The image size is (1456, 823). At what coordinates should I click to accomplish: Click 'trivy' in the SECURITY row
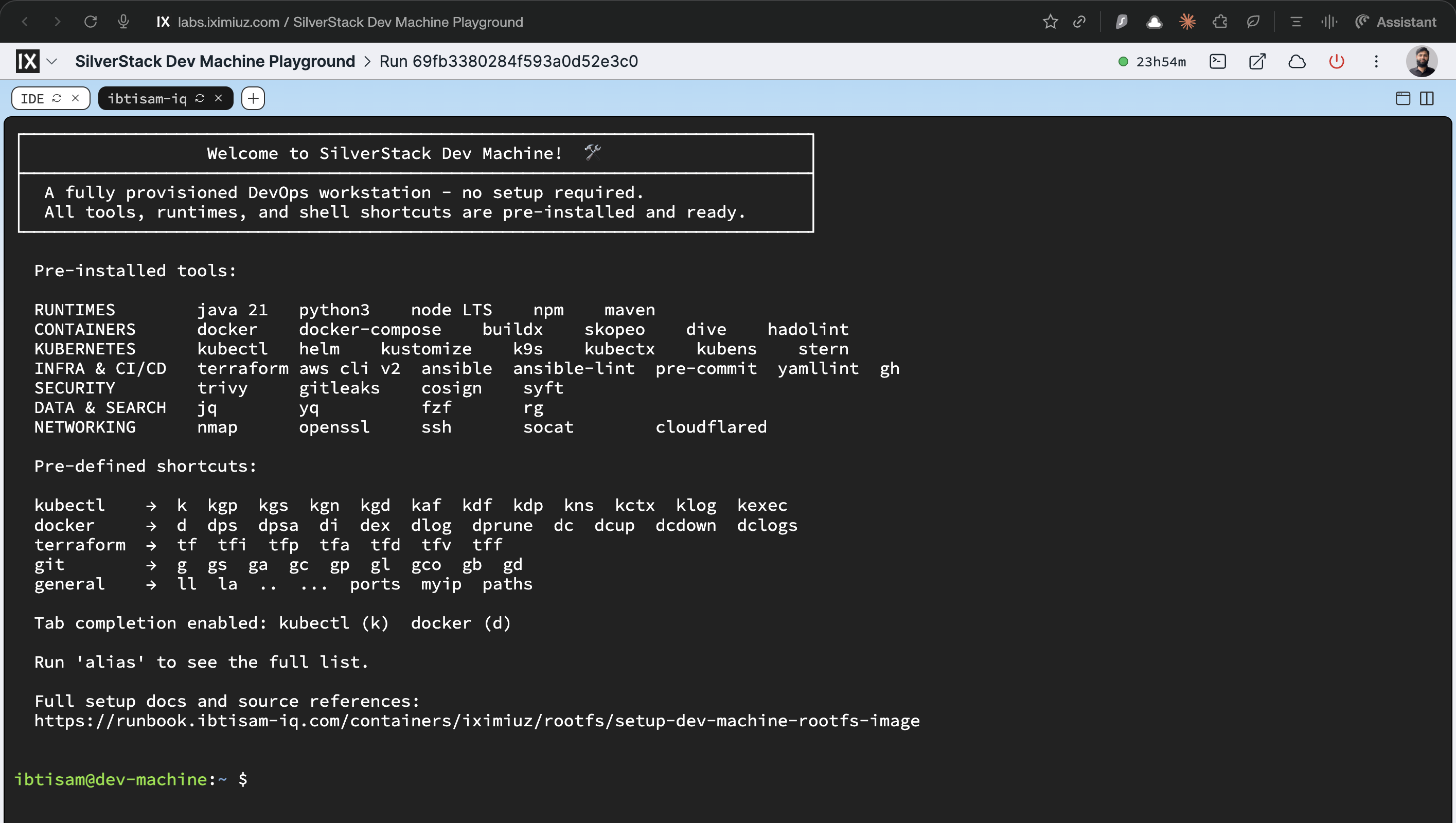(x=222, y=388)
